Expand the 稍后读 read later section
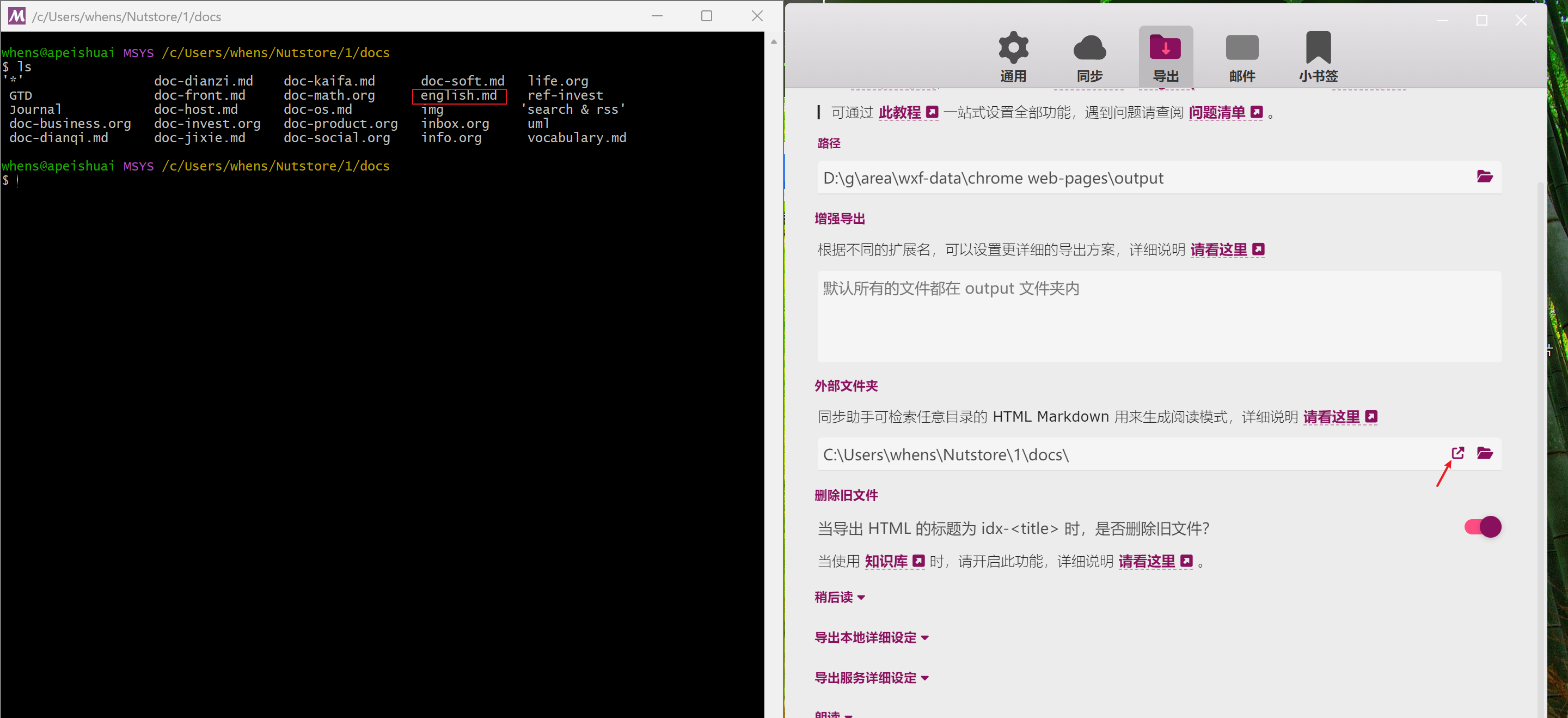This screenshot has height=718, width=1568. click(x=840, y=598)
